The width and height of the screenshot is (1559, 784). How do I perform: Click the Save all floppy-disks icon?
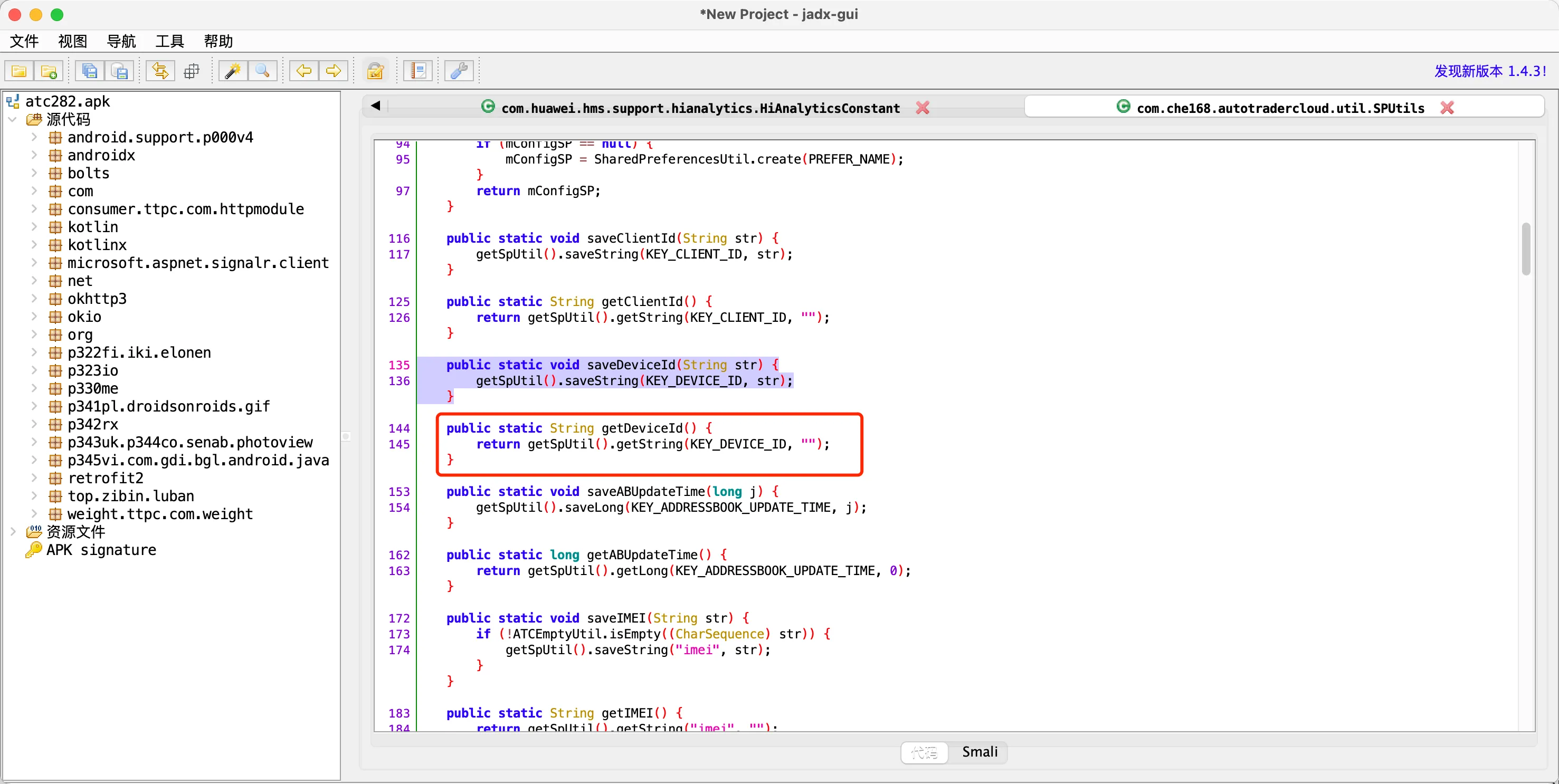tap(90, 71)
